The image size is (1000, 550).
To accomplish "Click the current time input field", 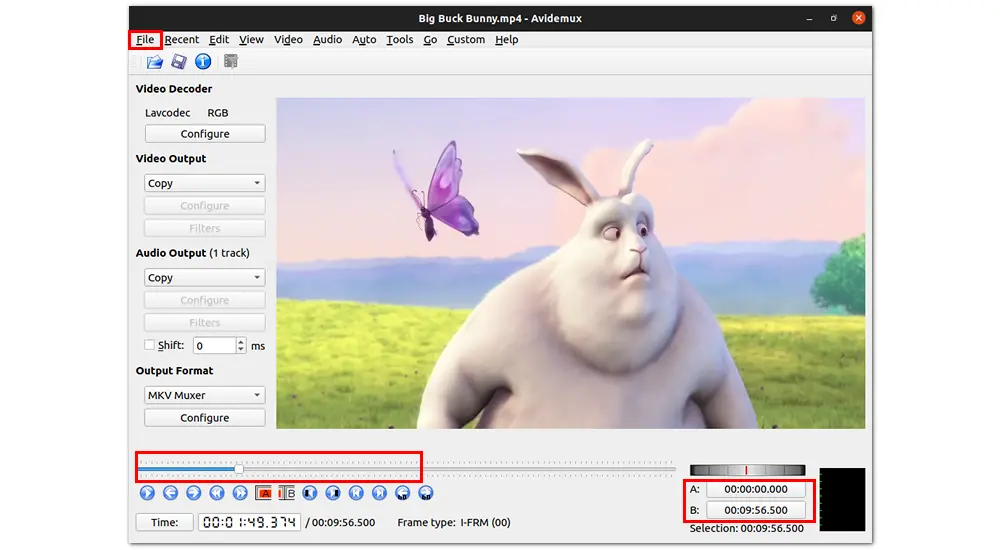I will [x=249, y=522].
